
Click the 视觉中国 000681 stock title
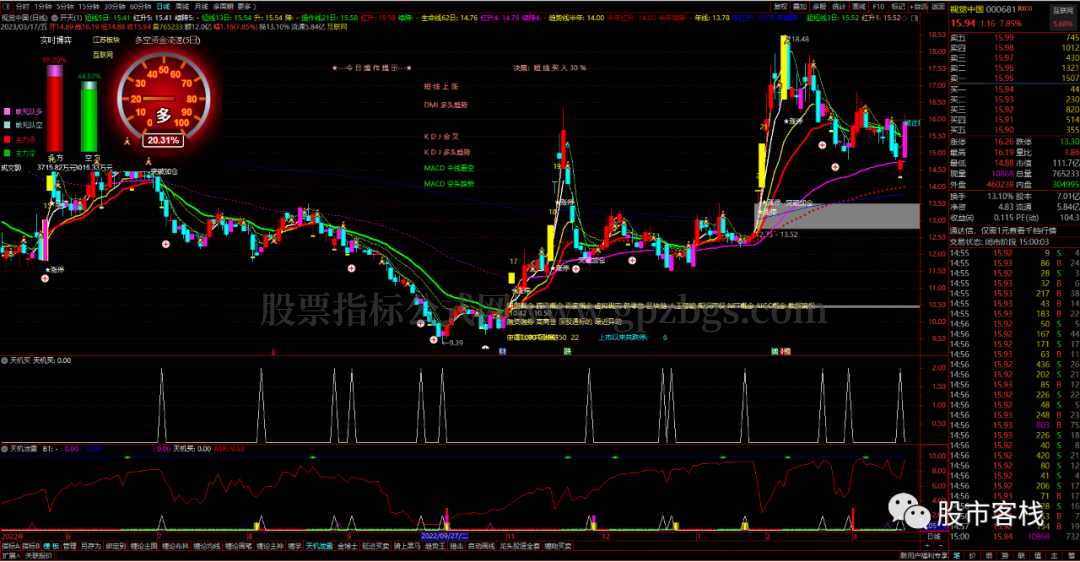pos(982,10)
